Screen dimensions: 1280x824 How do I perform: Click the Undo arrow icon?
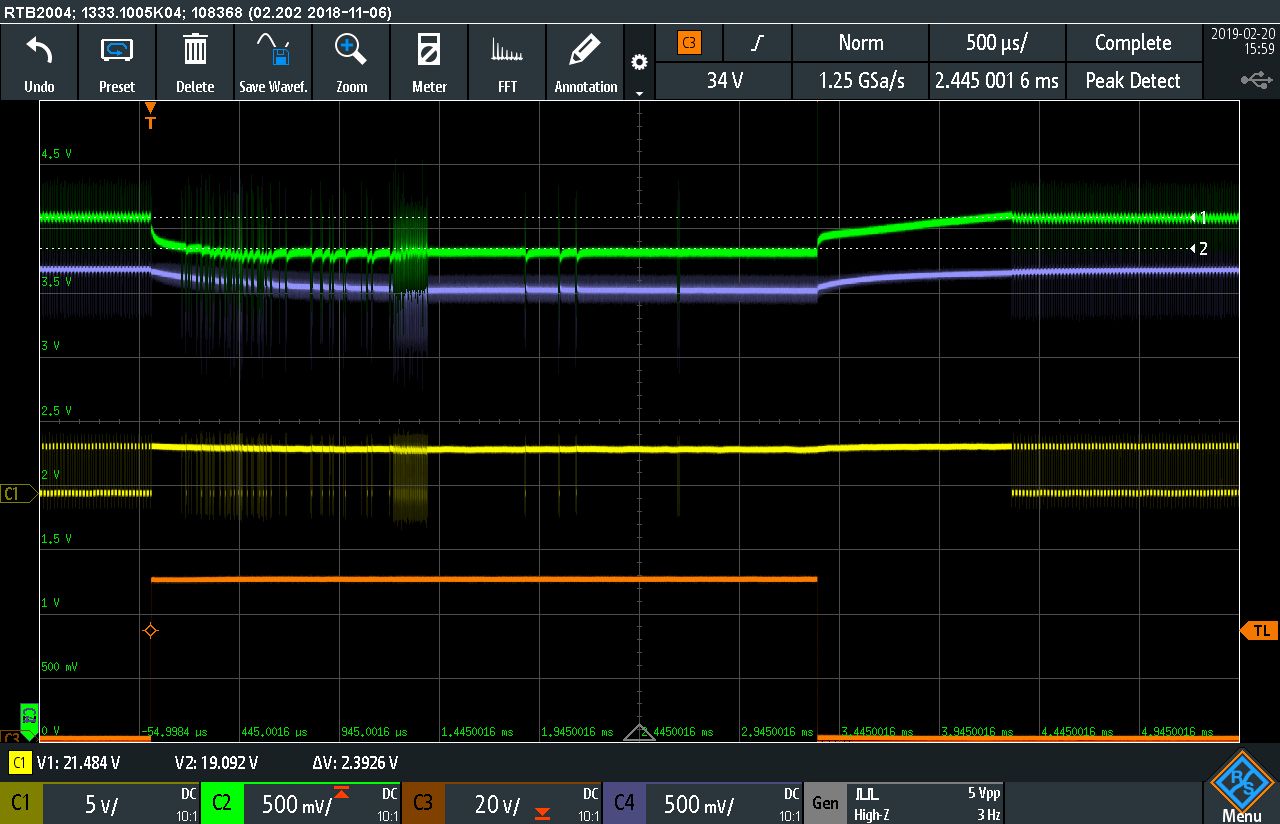pos(39,48)
